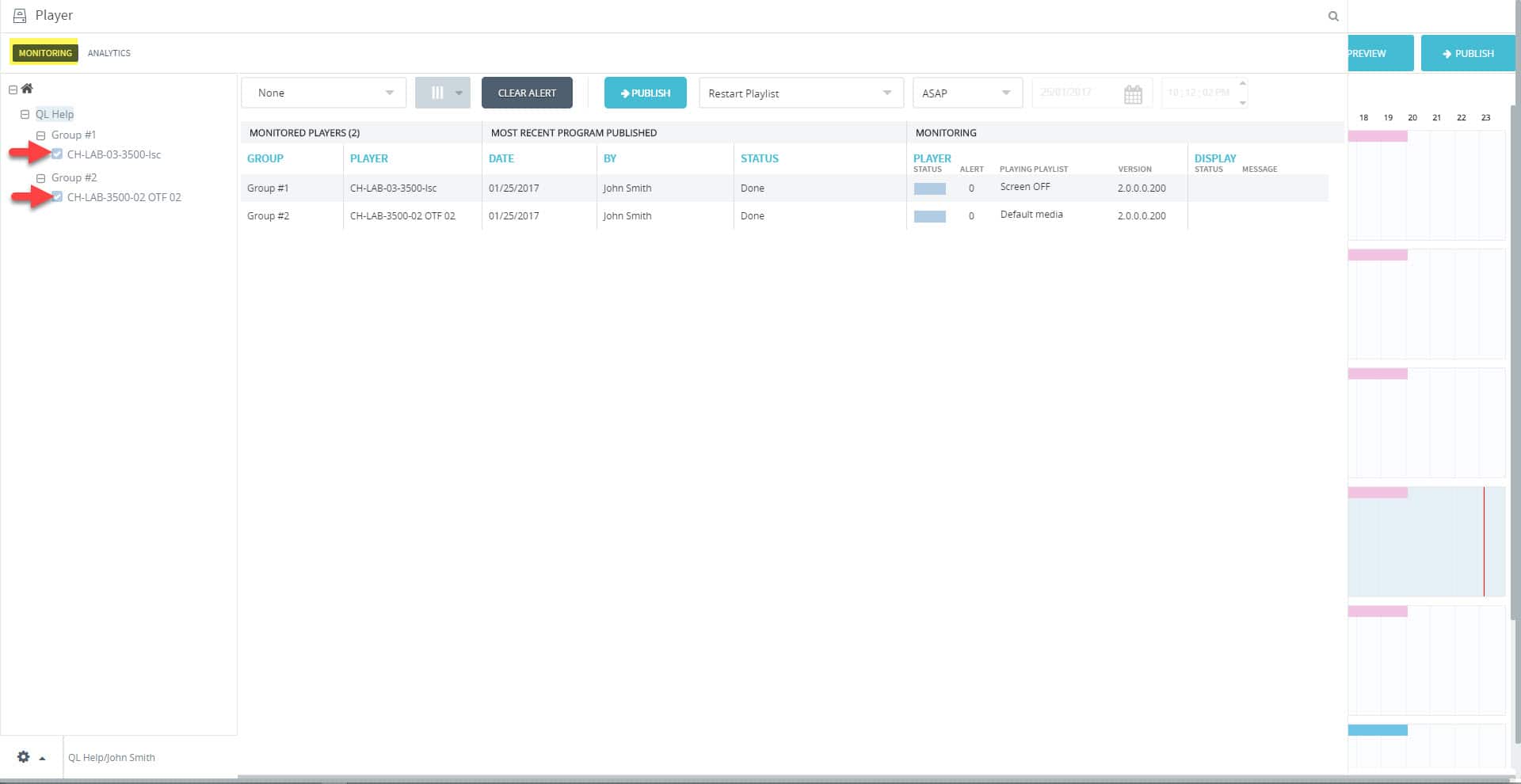Click the table cell CH-LAB-3500-02 OTF 02

[x=402, y=216]
